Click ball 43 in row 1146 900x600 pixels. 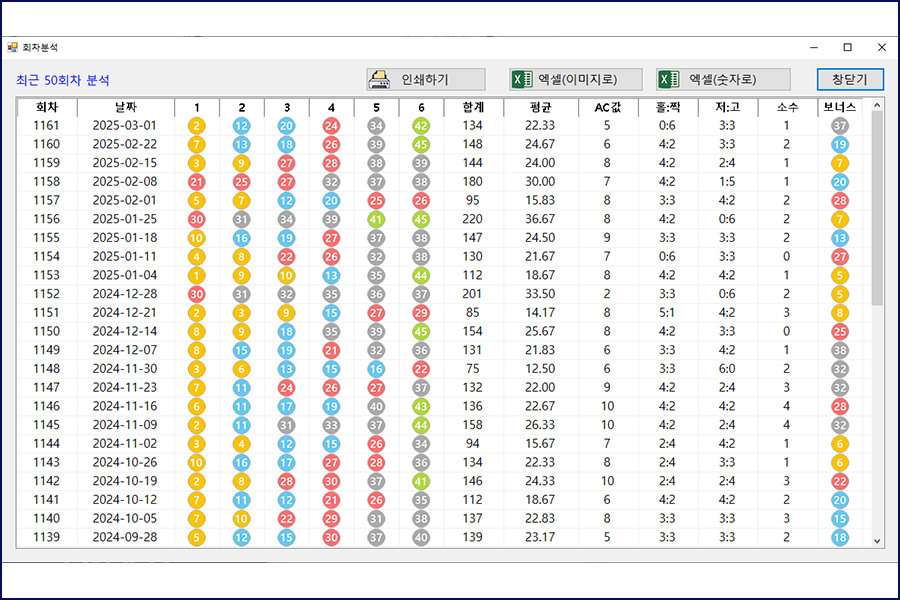pos(421,407)
